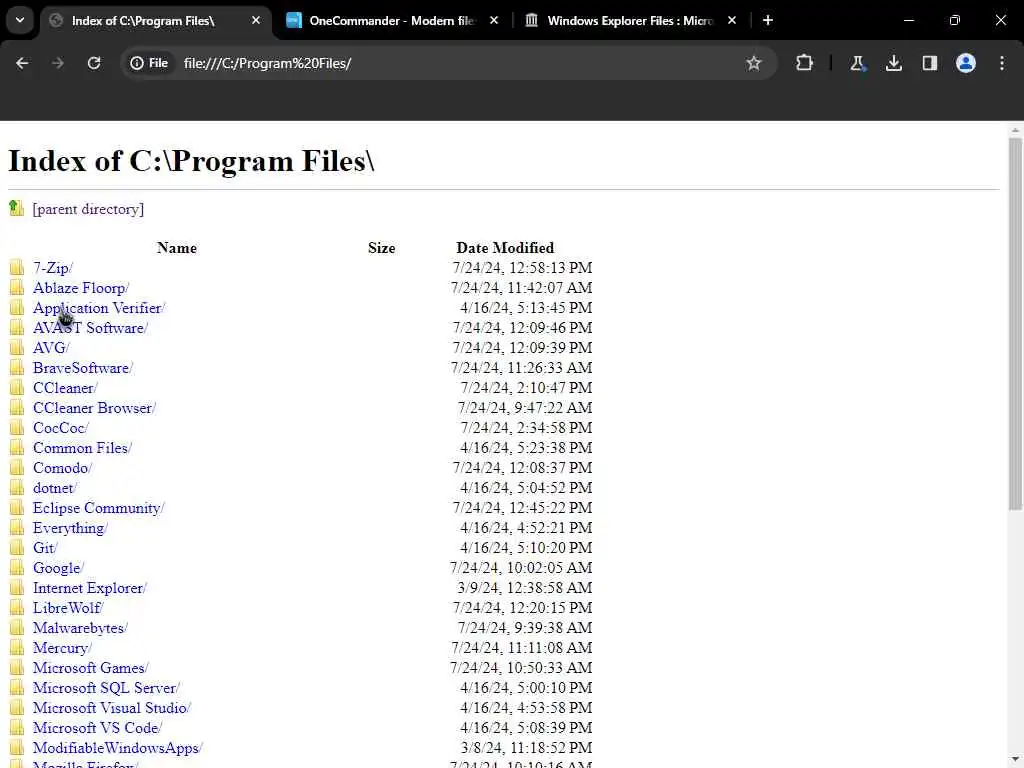Open the Google folder link

tap(59, 568)
